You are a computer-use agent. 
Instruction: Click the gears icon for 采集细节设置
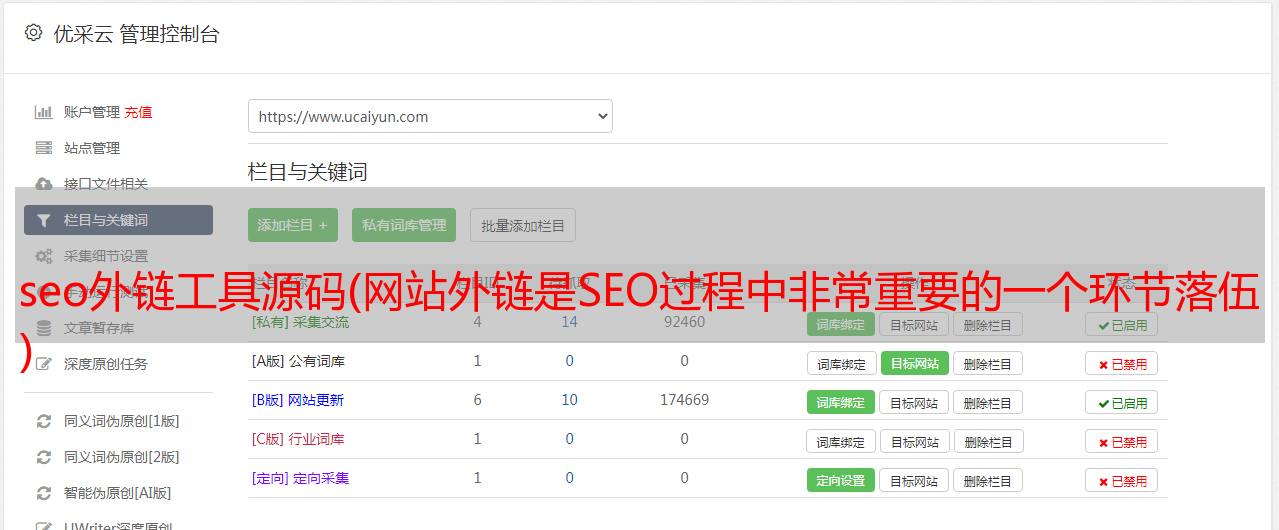point(44,256)
